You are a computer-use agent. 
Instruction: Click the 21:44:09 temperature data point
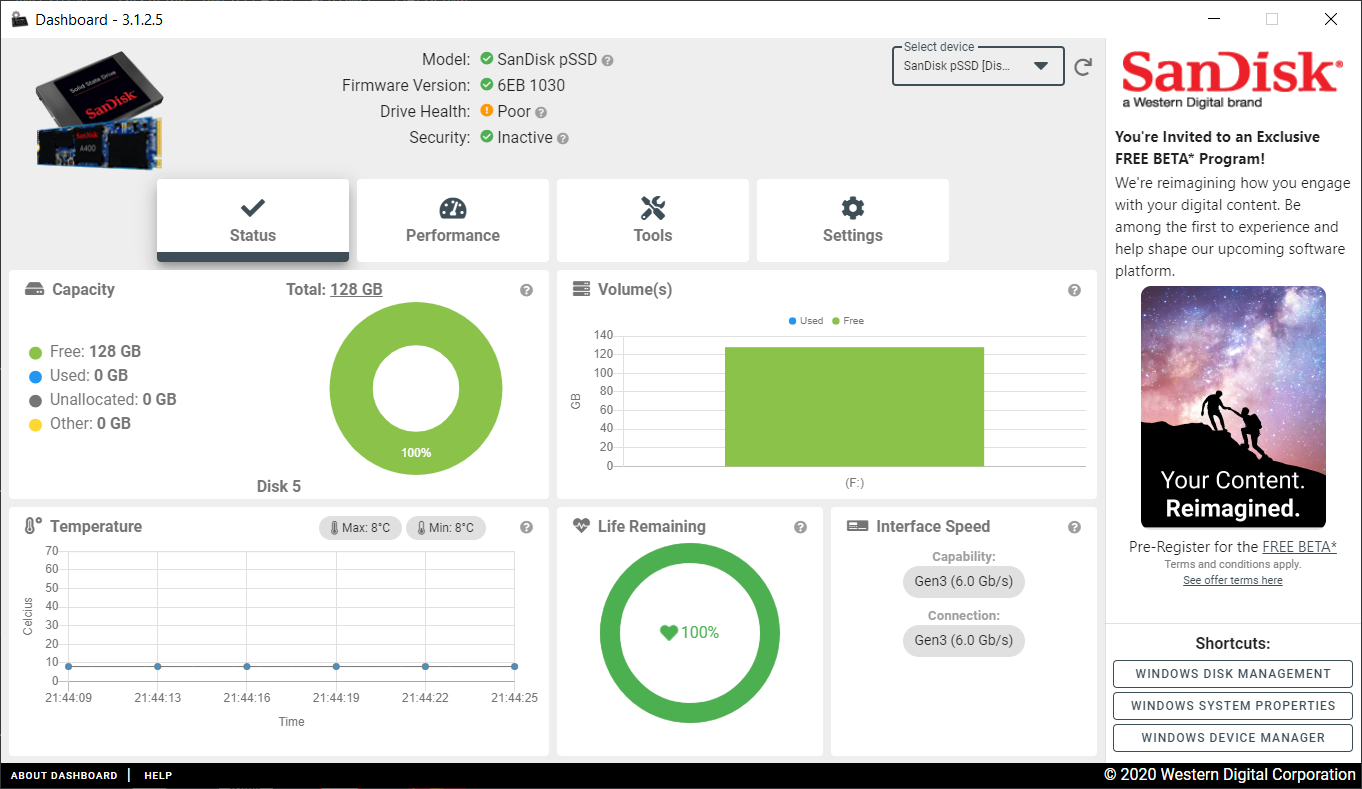68,666
